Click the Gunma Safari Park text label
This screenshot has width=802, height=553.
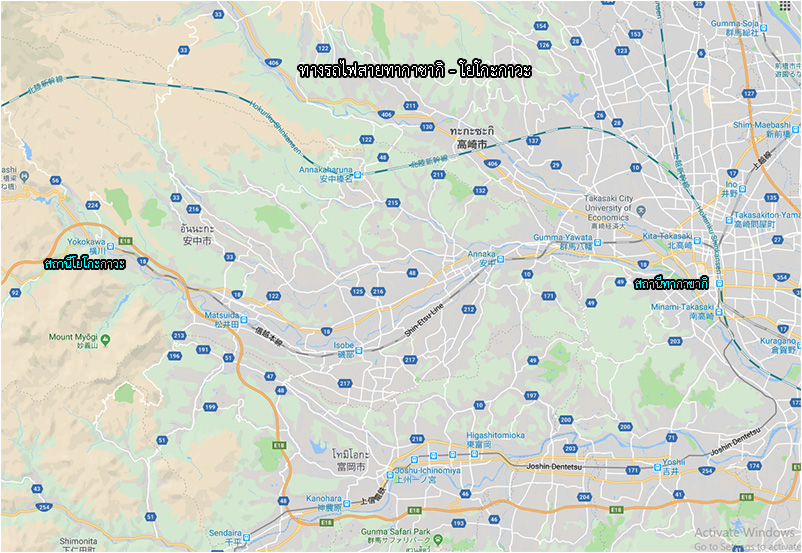396,532
